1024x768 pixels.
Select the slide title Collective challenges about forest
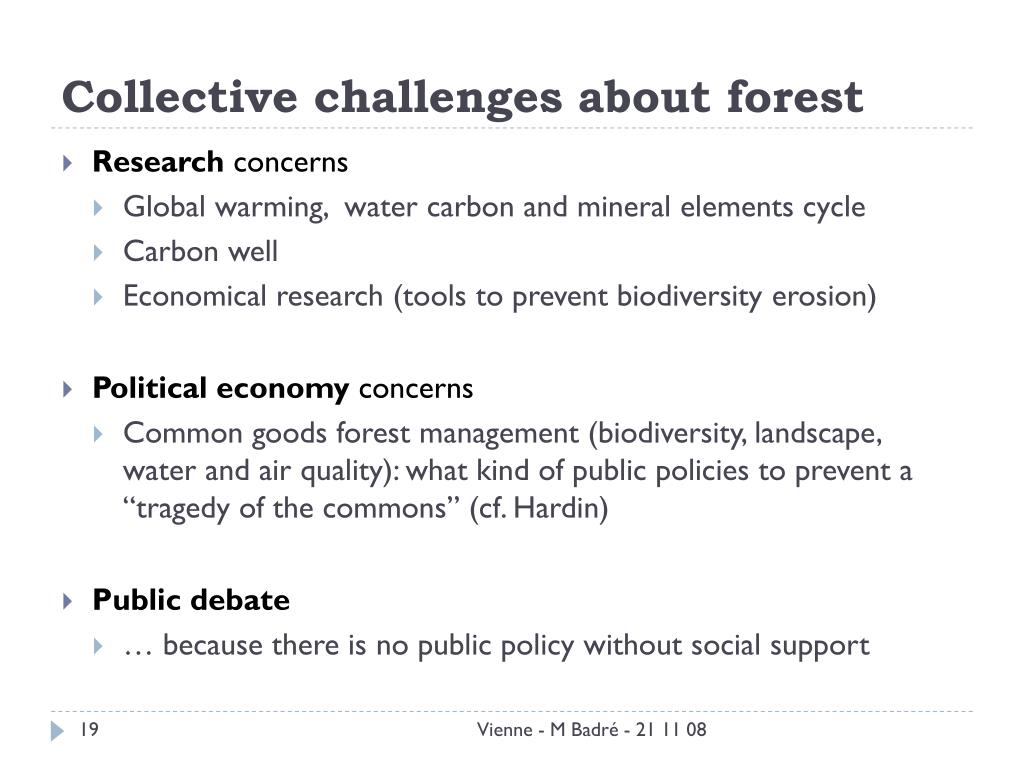point(462,97)
